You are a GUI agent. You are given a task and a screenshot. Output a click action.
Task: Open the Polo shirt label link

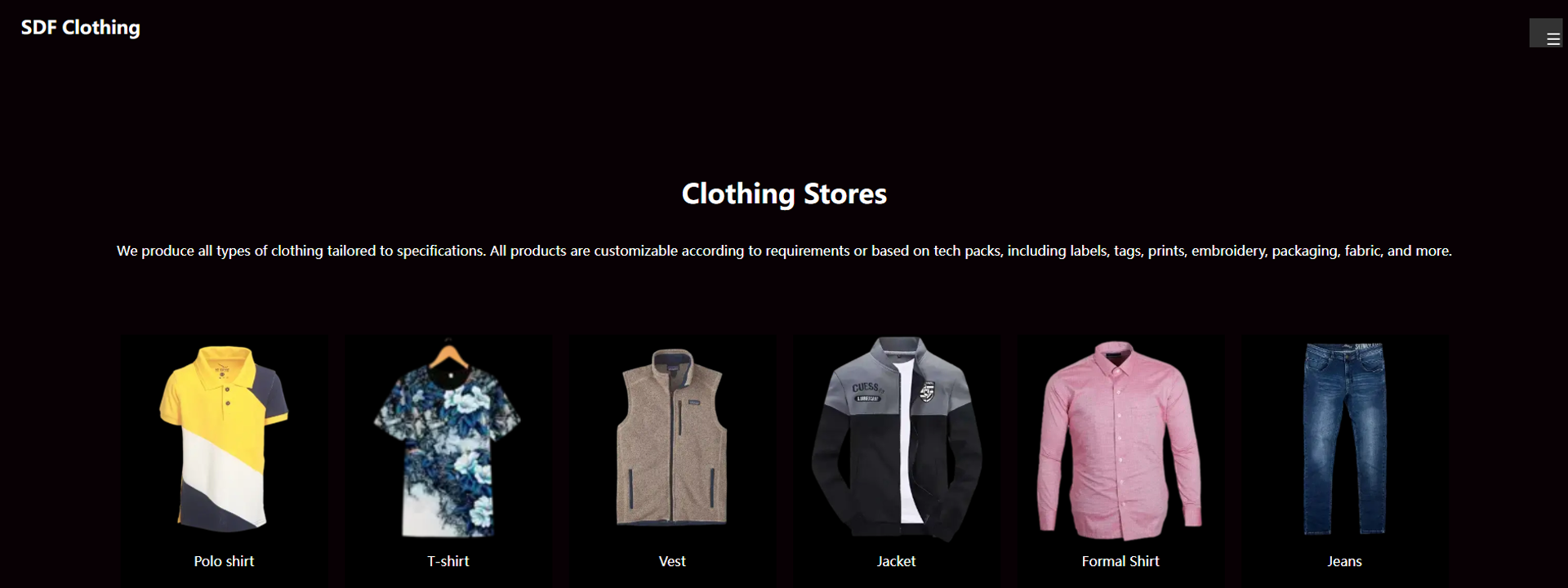(224, 561)
